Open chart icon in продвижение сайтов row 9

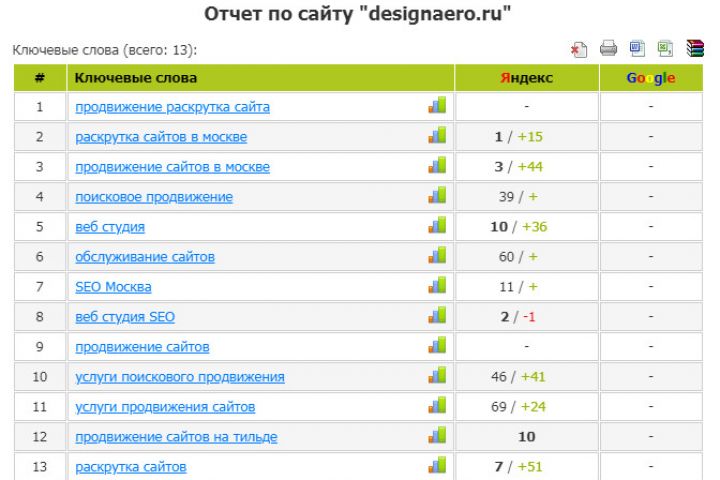coord(437,345)
